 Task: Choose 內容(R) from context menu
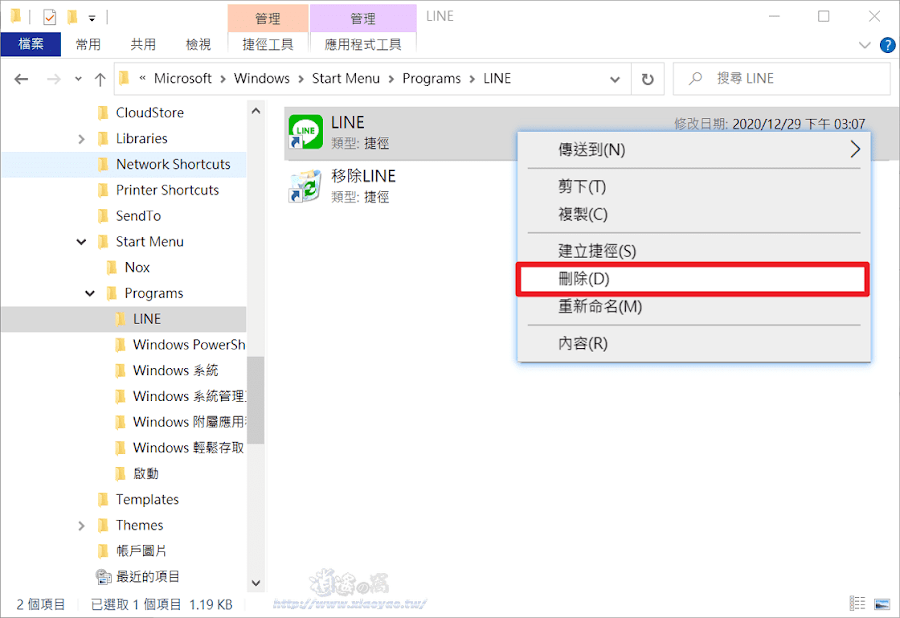click(693, 343)
